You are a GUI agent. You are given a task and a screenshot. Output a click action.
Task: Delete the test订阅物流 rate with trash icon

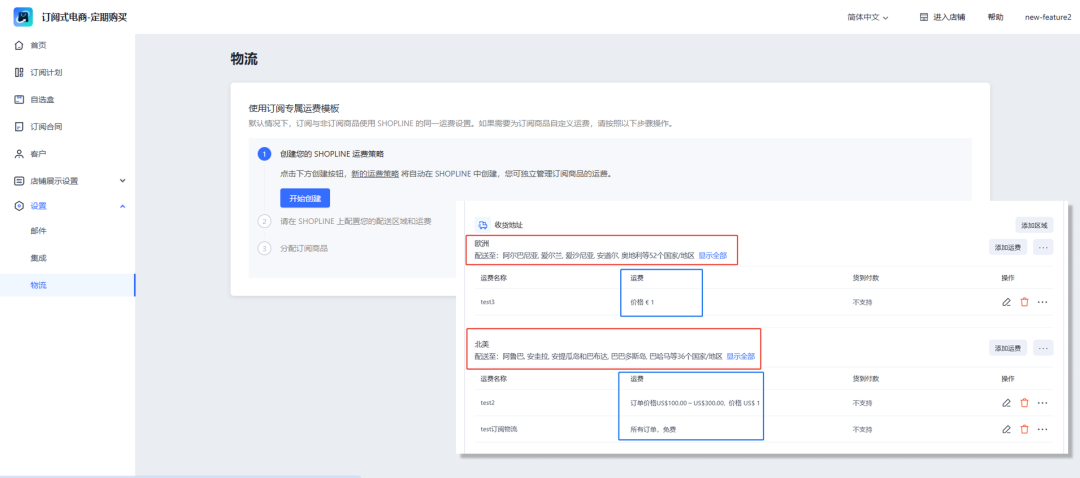1024,429
